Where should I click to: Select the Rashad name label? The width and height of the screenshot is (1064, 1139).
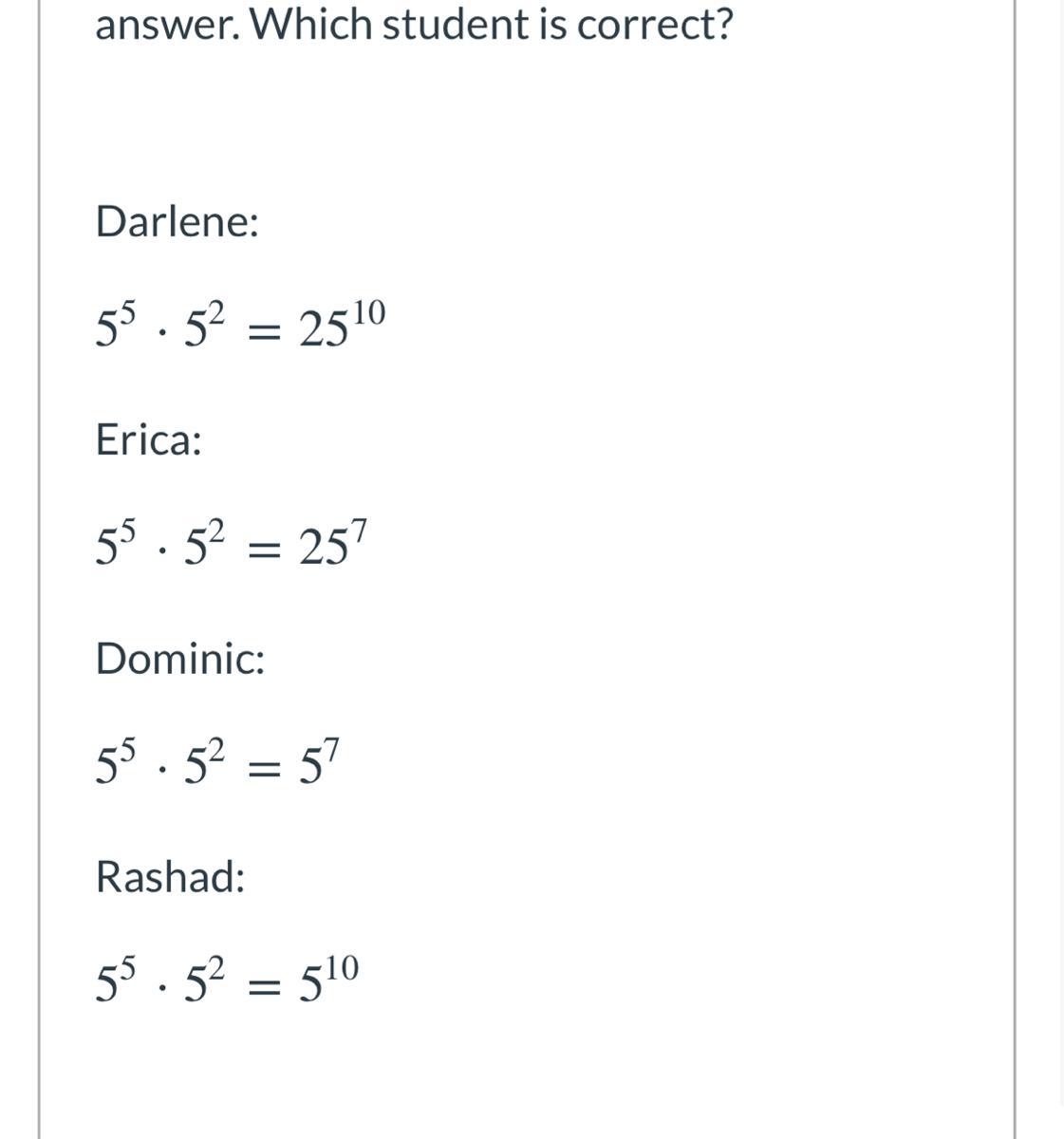point(171,876)
